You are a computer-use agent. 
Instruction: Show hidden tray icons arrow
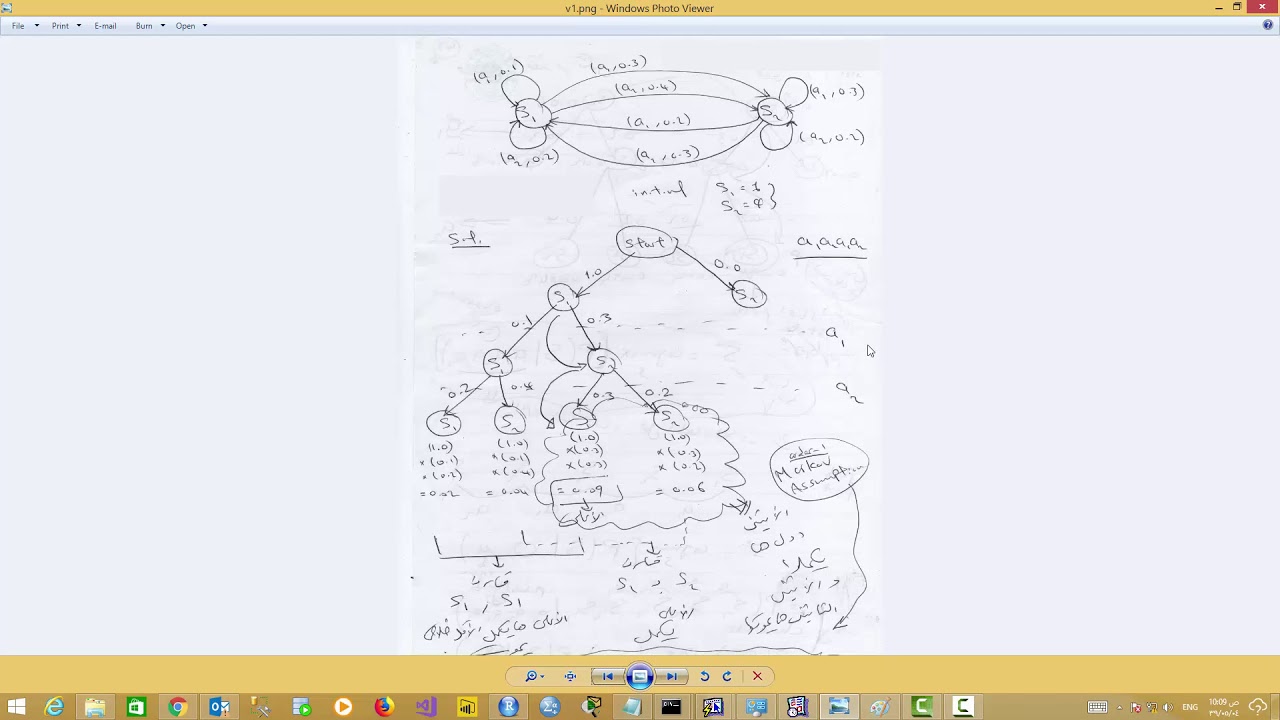click(1119, 707)
